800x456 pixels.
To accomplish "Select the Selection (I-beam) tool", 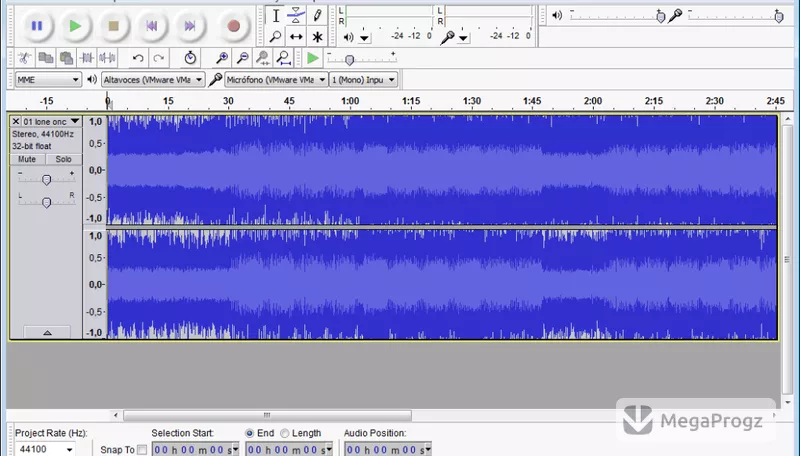I will [276, 15].
